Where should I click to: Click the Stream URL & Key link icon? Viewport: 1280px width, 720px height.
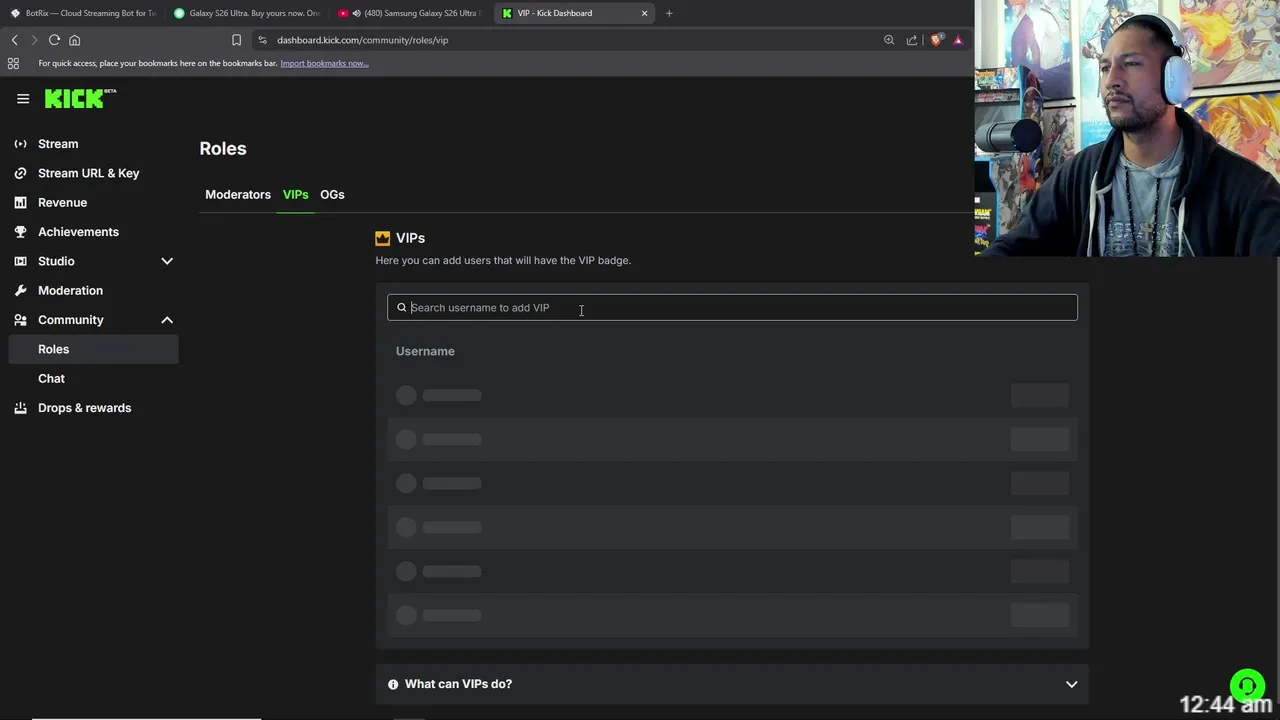pos(20,173)
